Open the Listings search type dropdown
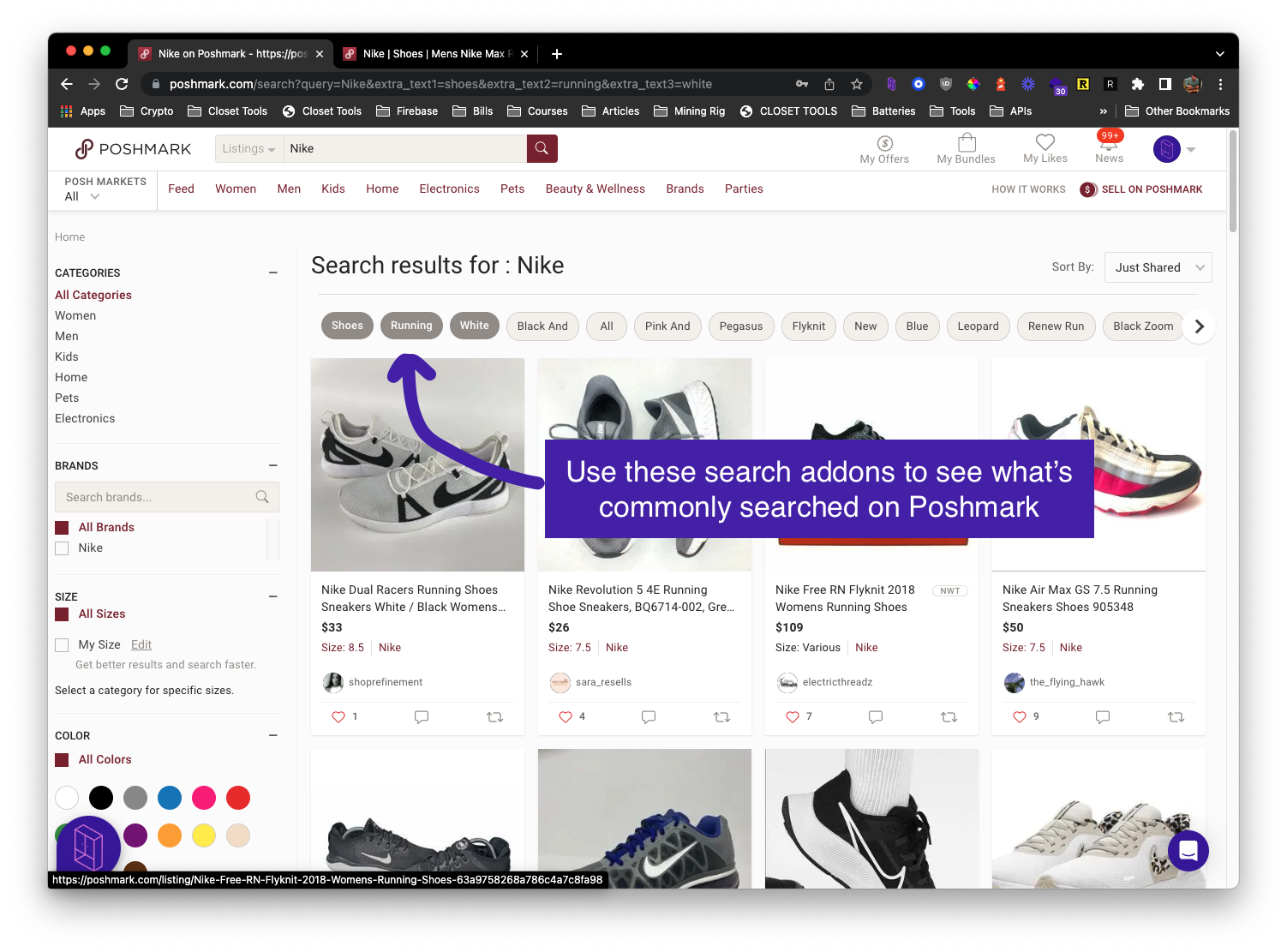This screenshot has height=952, width=1287. (x=248, y=149)
